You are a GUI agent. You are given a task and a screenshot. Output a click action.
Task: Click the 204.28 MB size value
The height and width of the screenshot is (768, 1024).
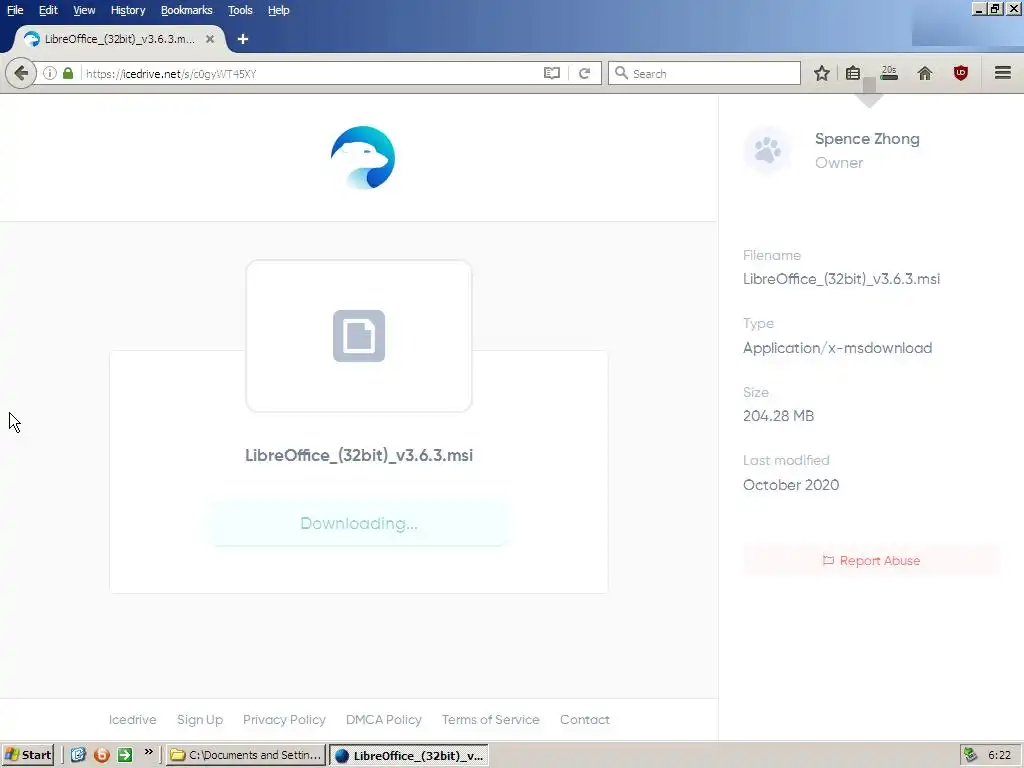(778, 416)
